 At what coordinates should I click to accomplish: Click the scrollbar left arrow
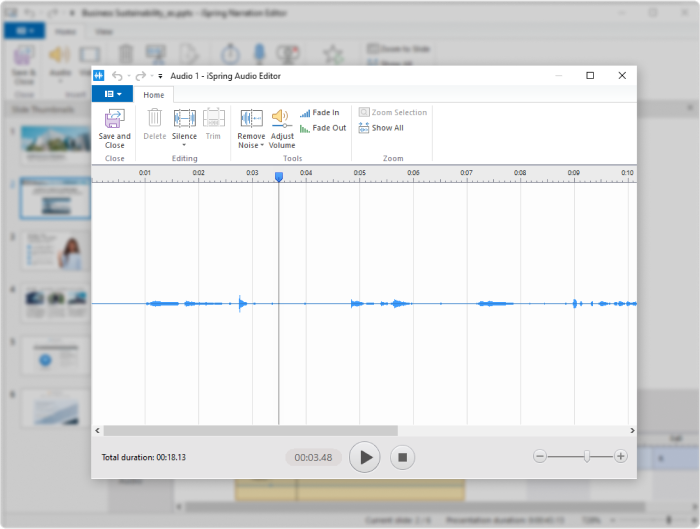[x=97, y=430]
